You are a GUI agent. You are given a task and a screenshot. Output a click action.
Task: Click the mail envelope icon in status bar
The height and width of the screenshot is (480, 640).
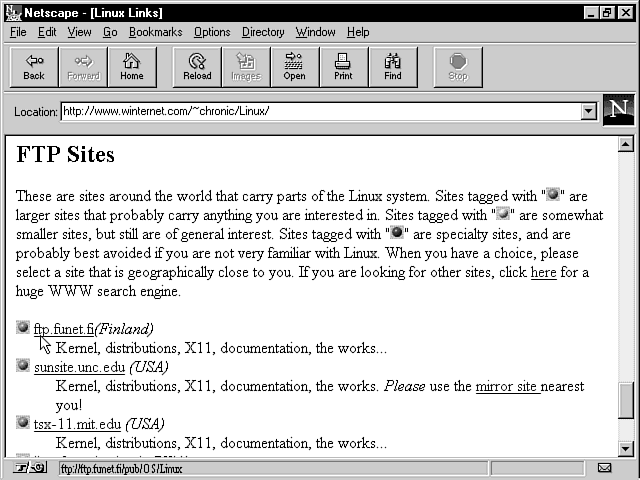604,468
